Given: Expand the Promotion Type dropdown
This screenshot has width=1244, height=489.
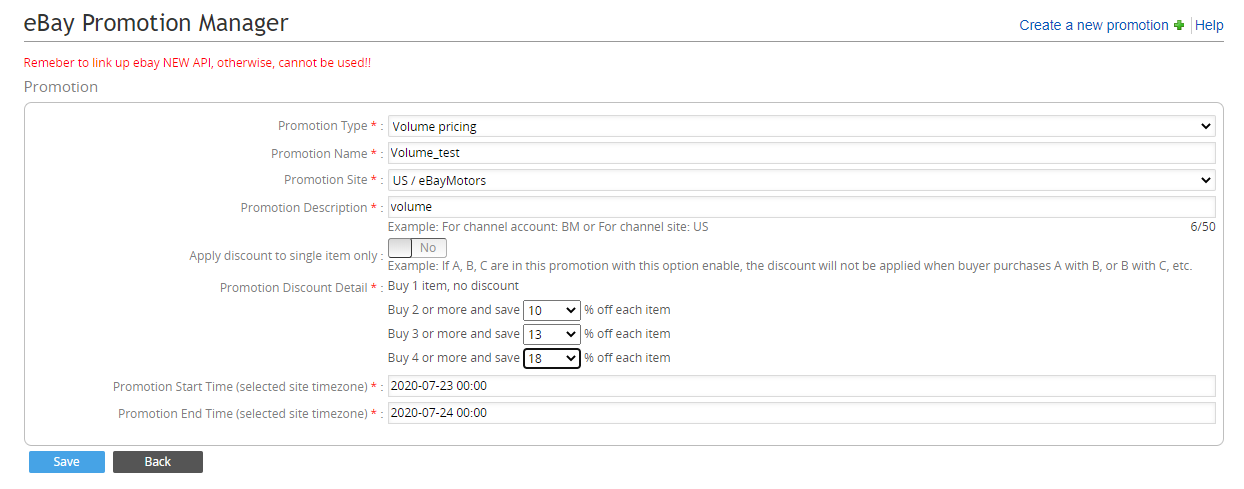Looking at the screenshot, I should [801, 127].
